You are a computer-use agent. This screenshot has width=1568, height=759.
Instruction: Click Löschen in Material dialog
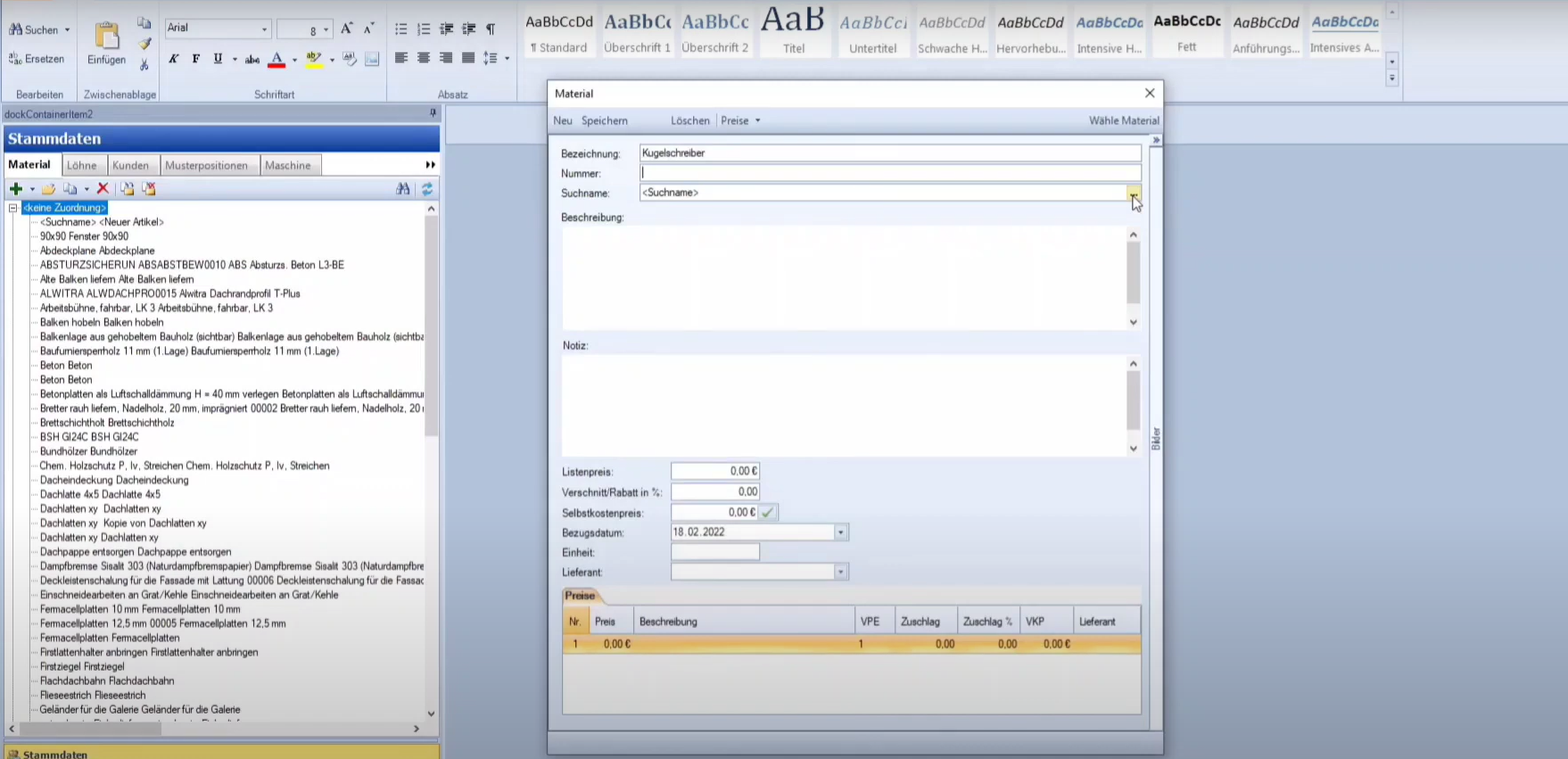(x=690, y=120)
